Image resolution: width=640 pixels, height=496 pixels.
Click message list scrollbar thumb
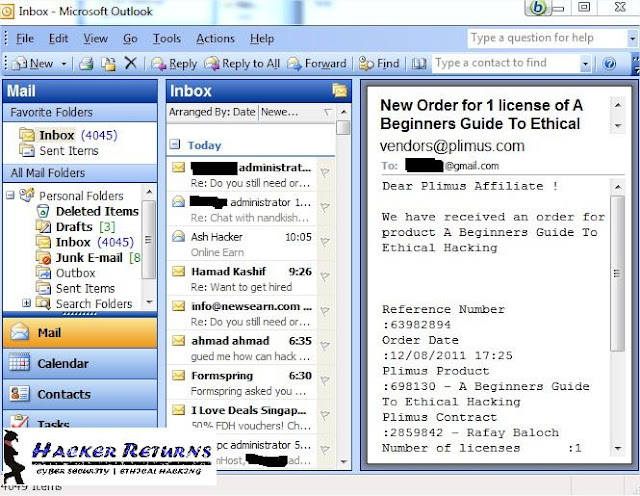click(343, 127)
